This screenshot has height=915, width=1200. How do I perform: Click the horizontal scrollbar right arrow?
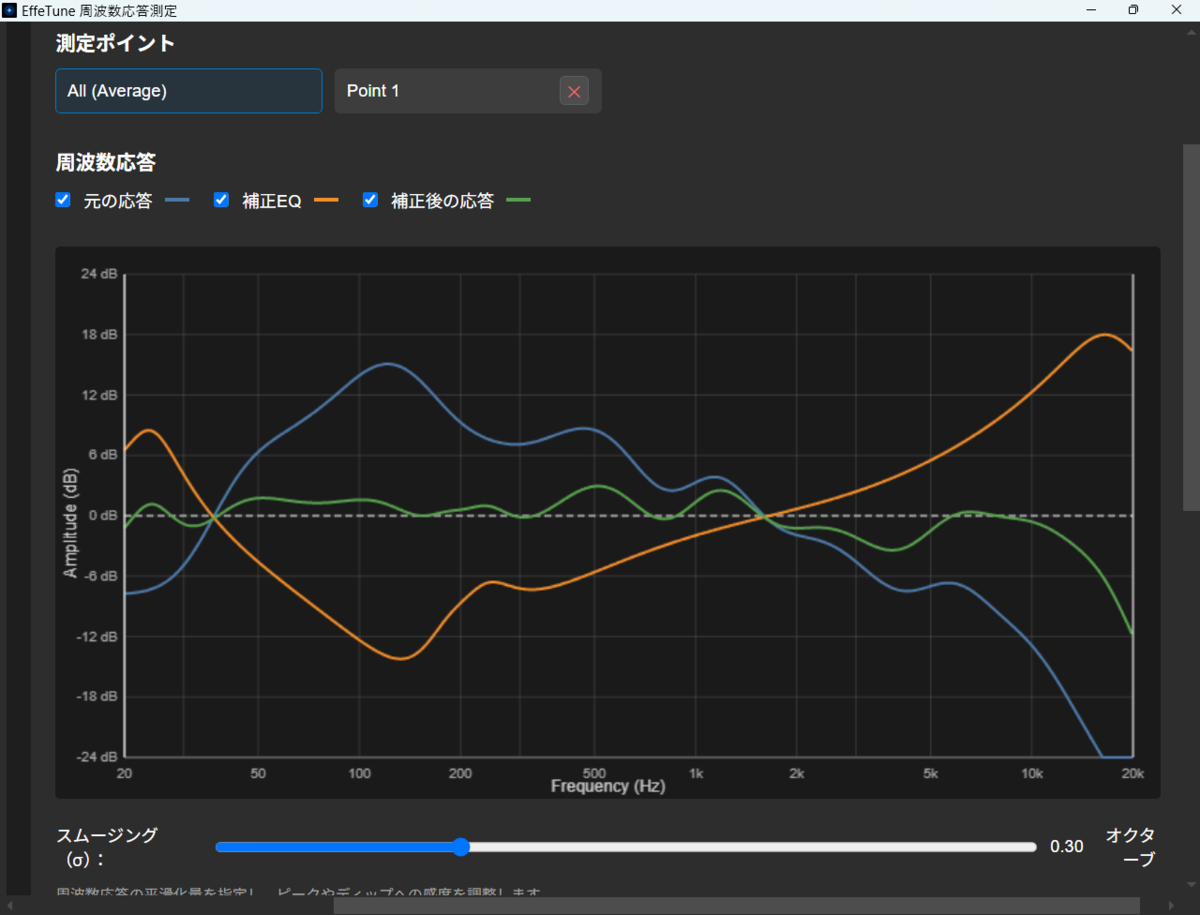point(1172,906)
